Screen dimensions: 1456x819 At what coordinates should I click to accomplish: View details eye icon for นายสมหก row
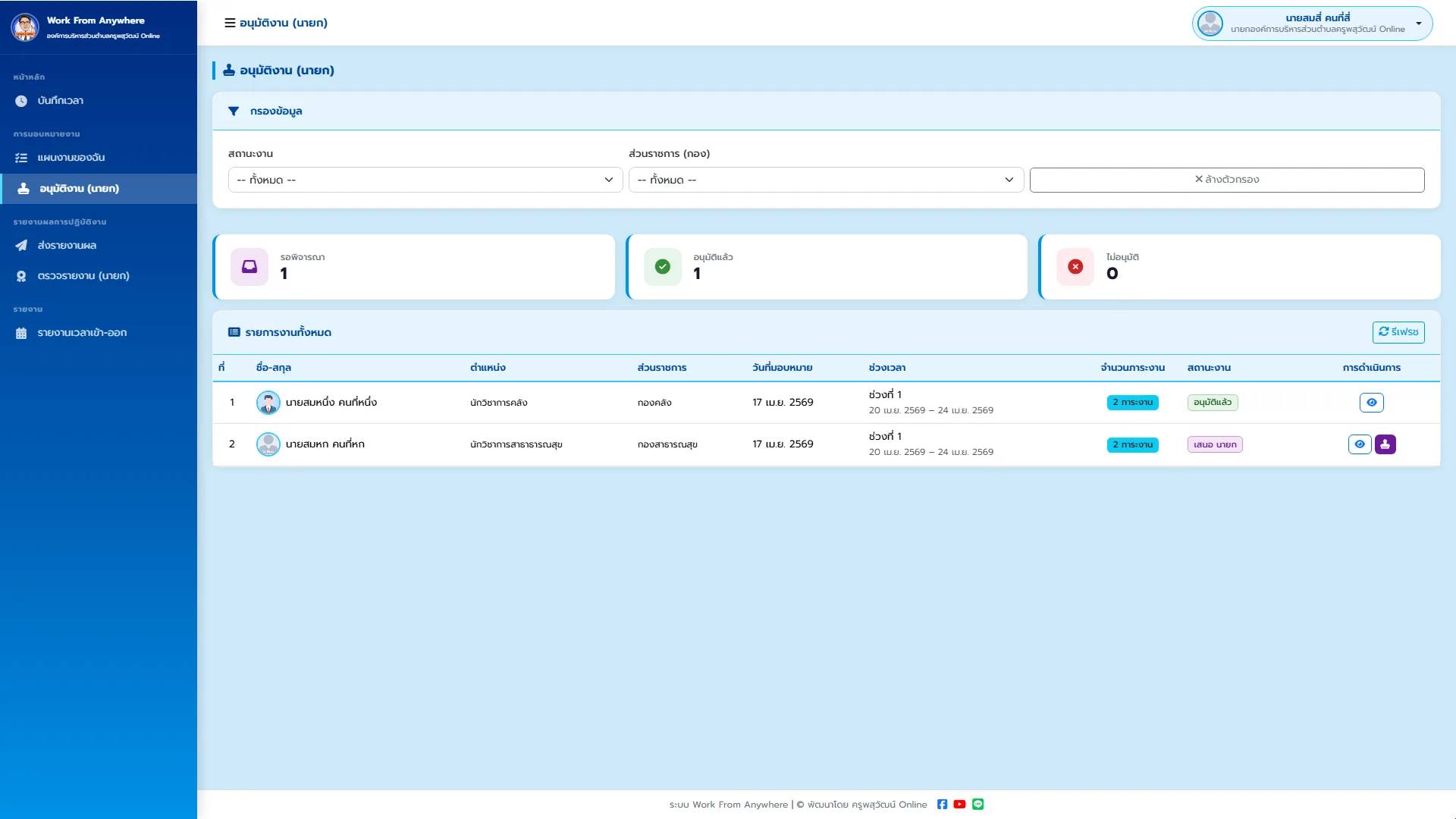pos(1360,444)
